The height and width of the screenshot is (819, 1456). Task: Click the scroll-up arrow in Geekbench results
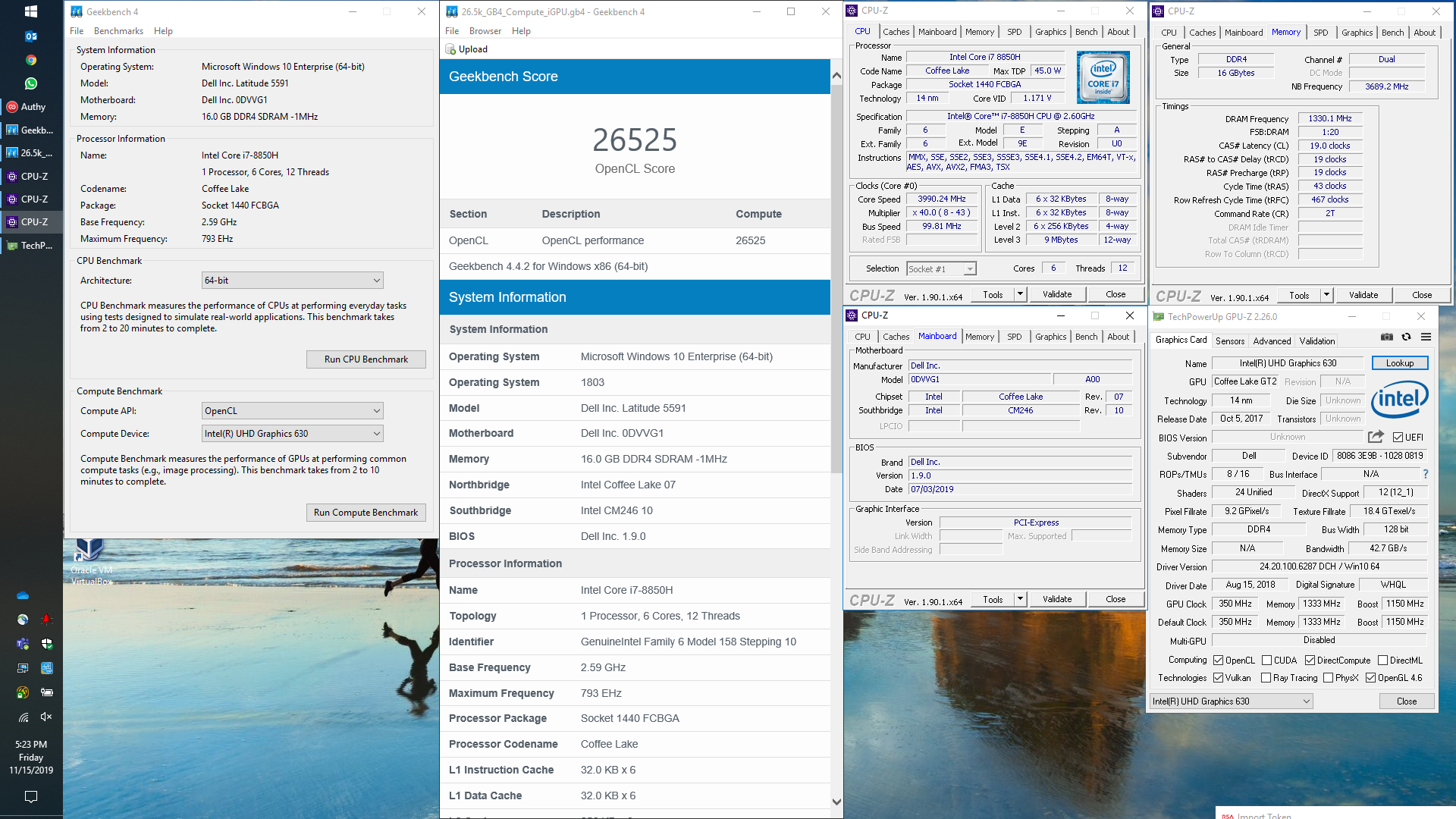[x=836, y=75]
